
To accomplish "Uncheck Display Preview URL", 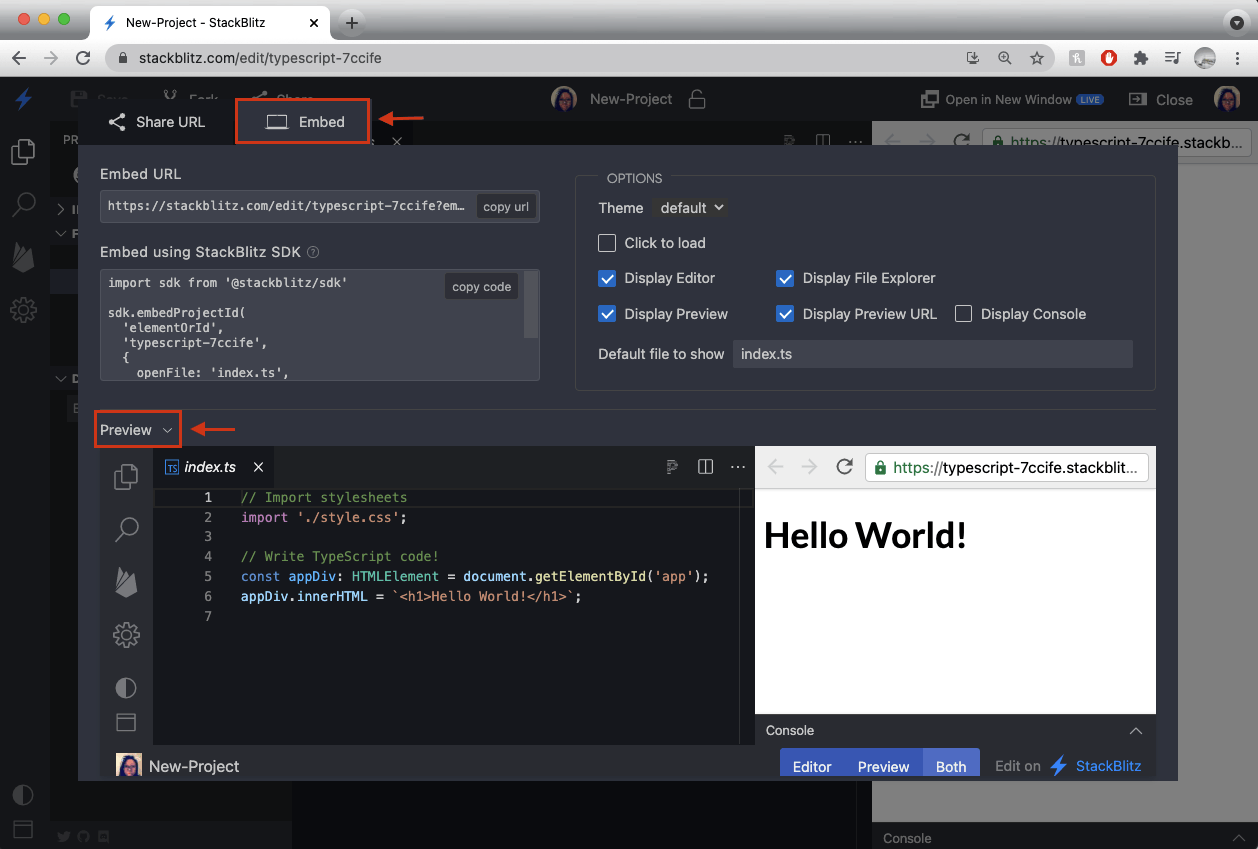I will tap(785, 314).
